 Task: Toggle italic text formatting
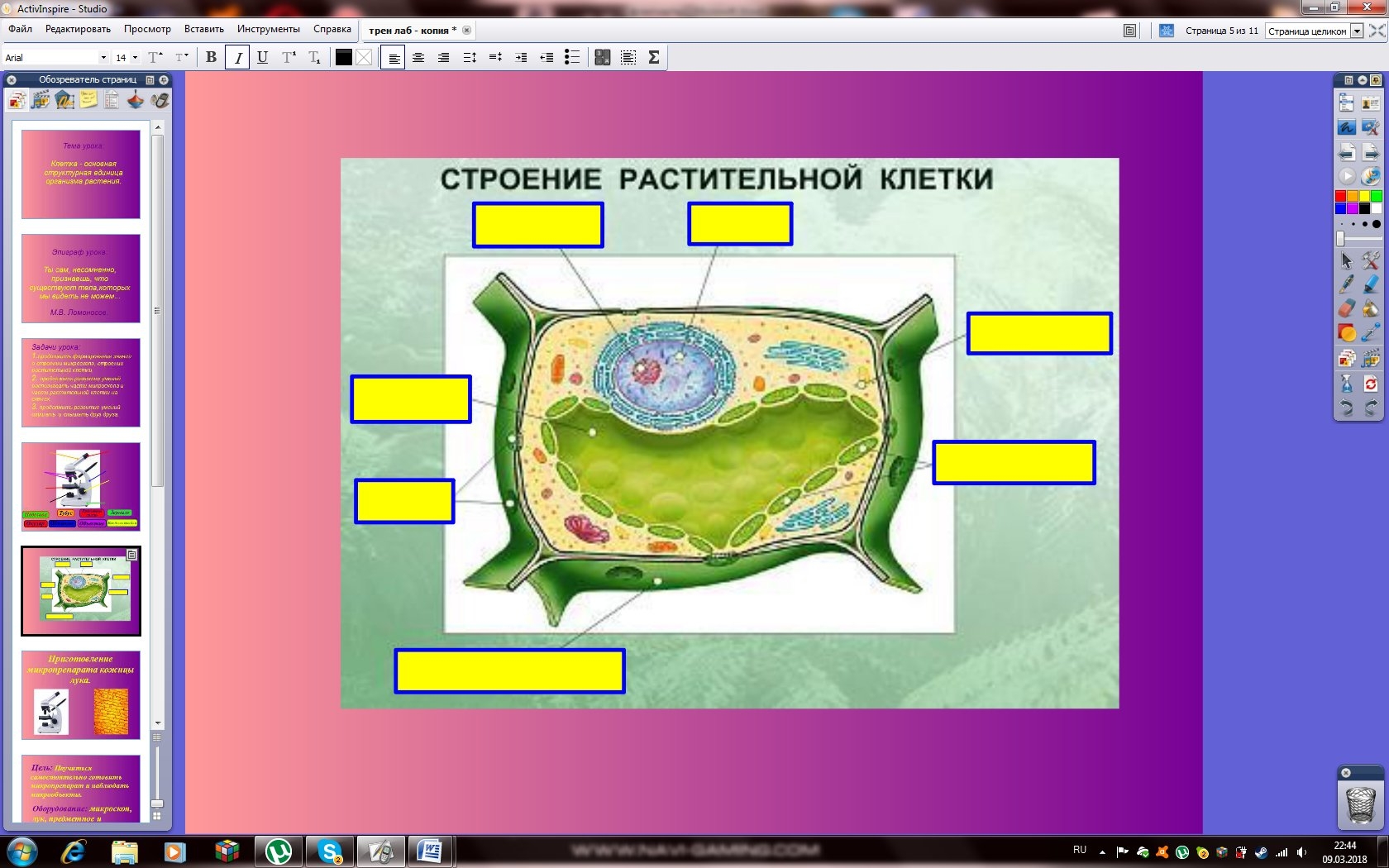pos(237,57)
